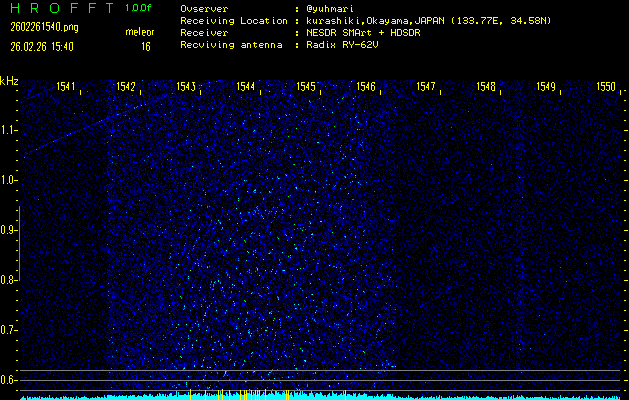Image resolution: width=629 pixels, height=400 pixels.
Task: Click the Receiving antenna label
Action: pyautogui.click(x=231, y=45)
